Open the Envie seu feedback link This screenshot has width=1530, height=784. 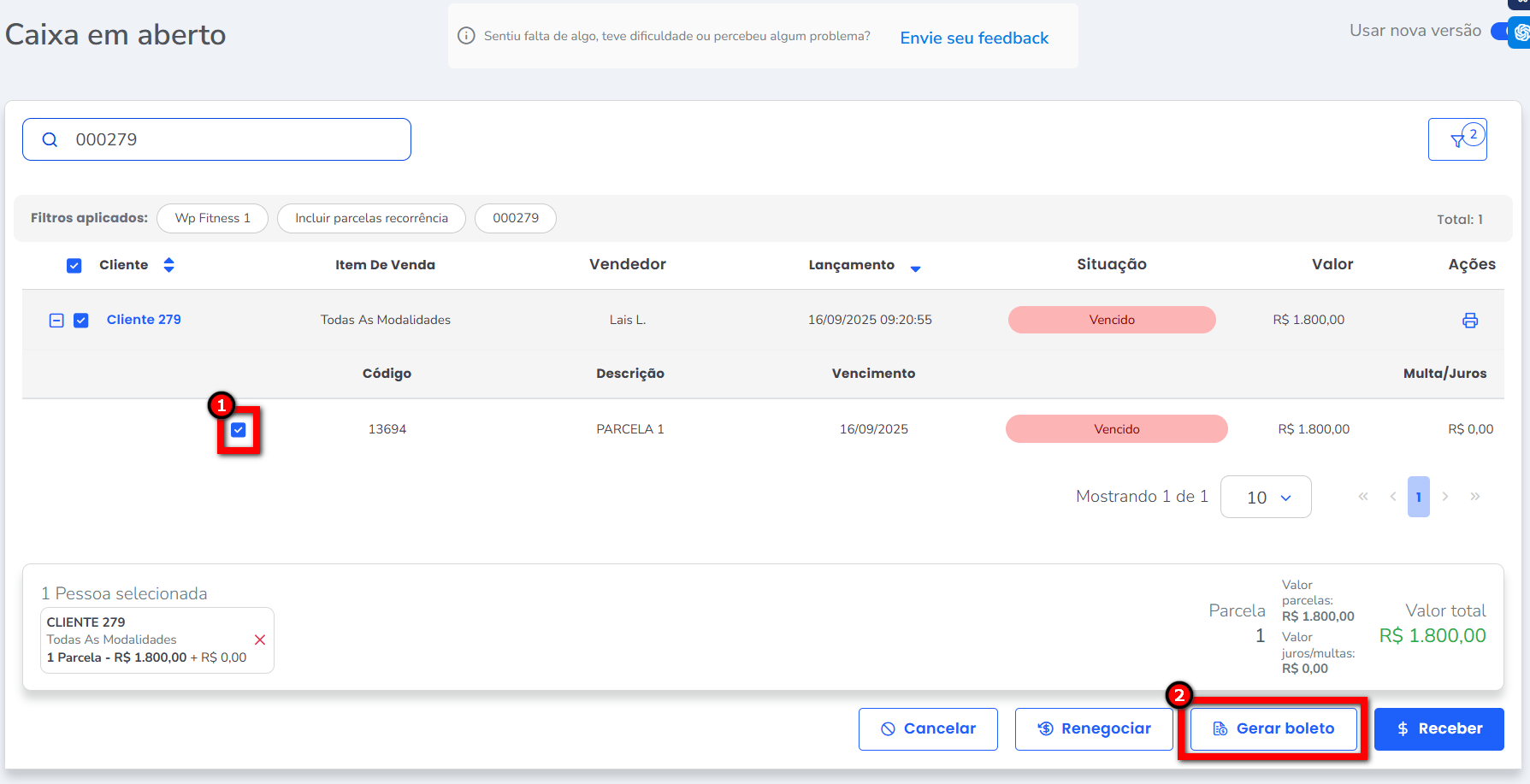coord(974,38)
